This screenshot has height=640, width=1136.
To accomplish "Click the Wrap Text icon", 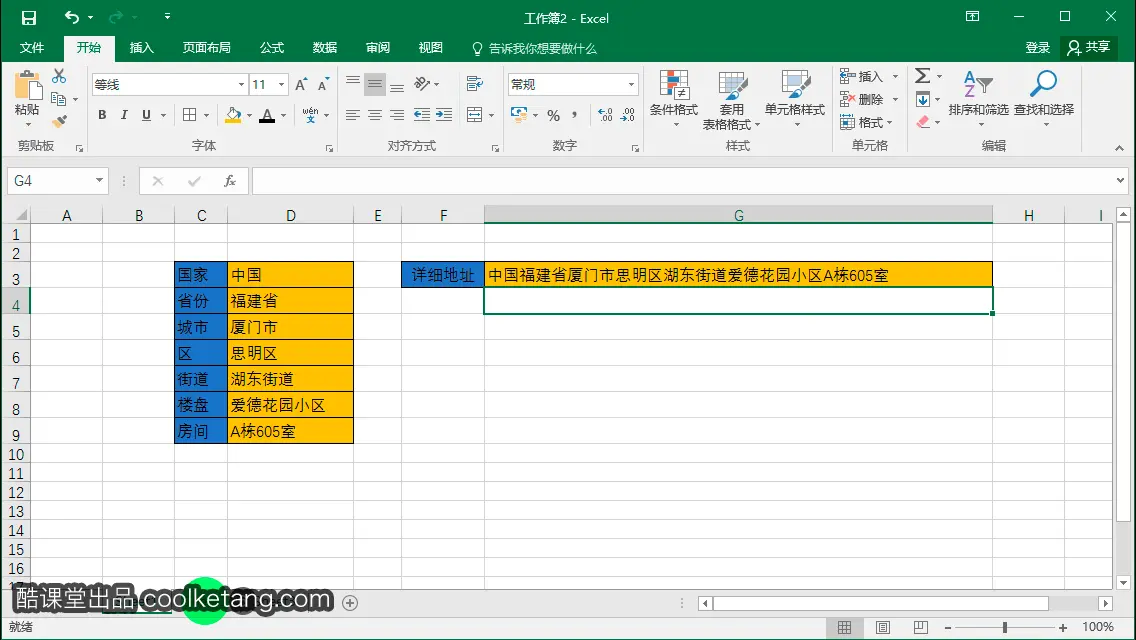I will 475,84.
